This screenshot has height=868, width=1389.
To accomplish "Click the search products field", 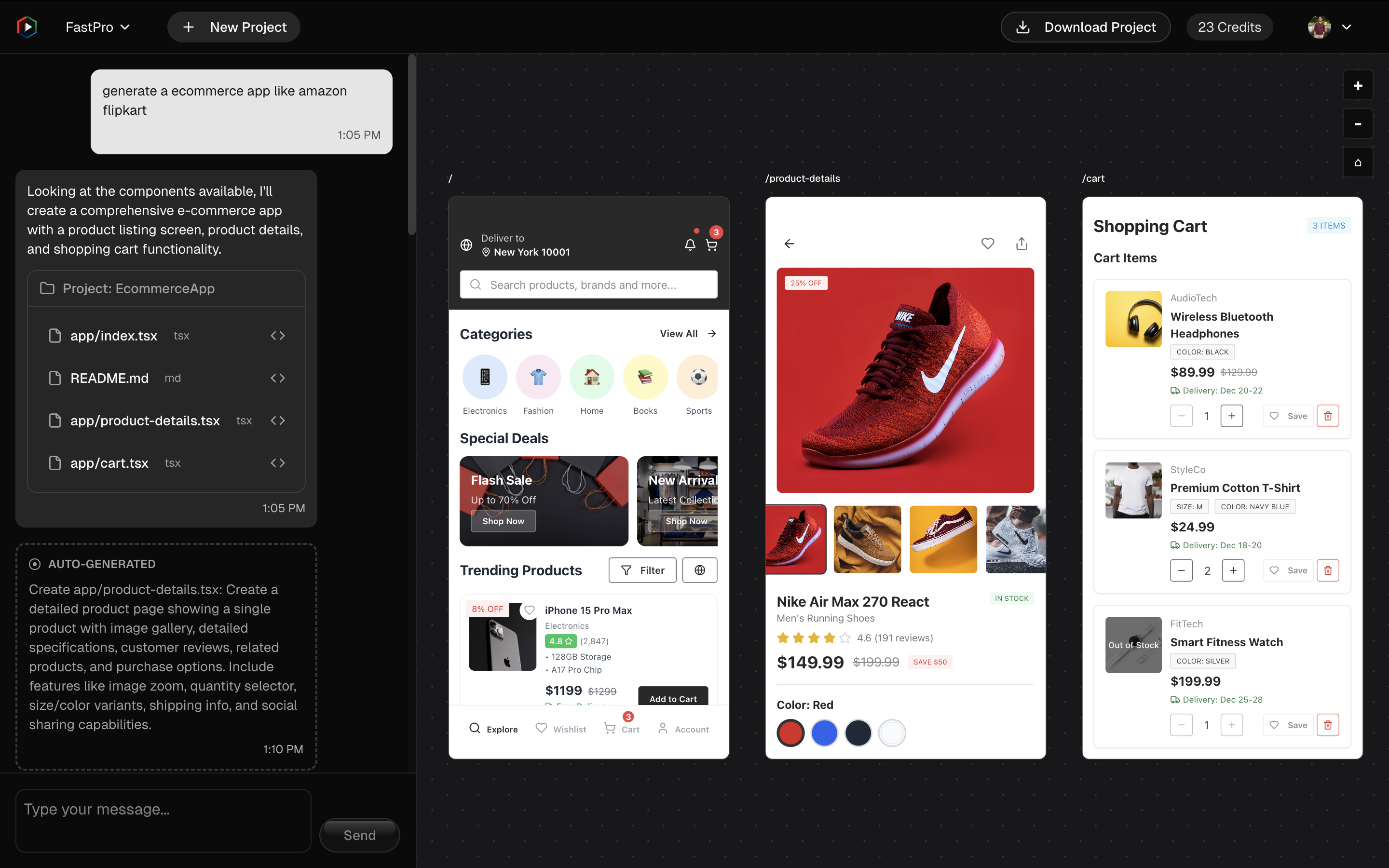I will [x=588, y=285].
